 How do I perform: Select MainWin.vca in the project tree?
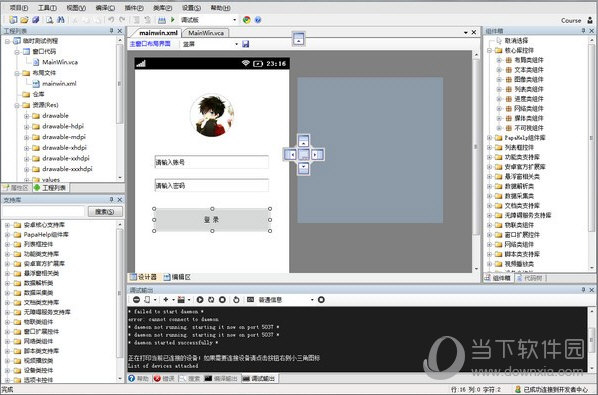[60, 62]
